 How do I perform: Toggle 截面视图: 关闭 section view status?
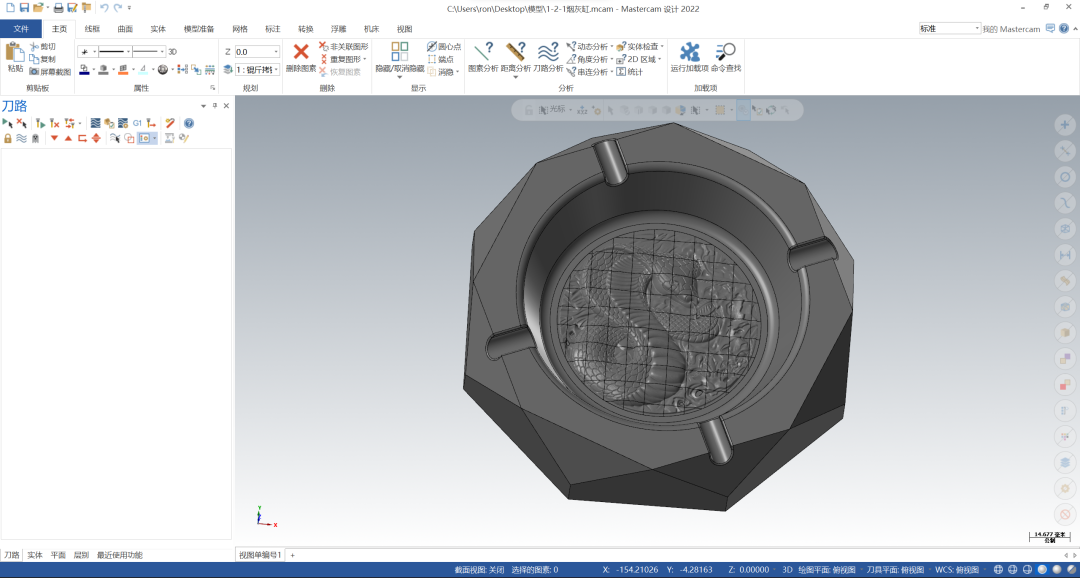pos(479,570)
